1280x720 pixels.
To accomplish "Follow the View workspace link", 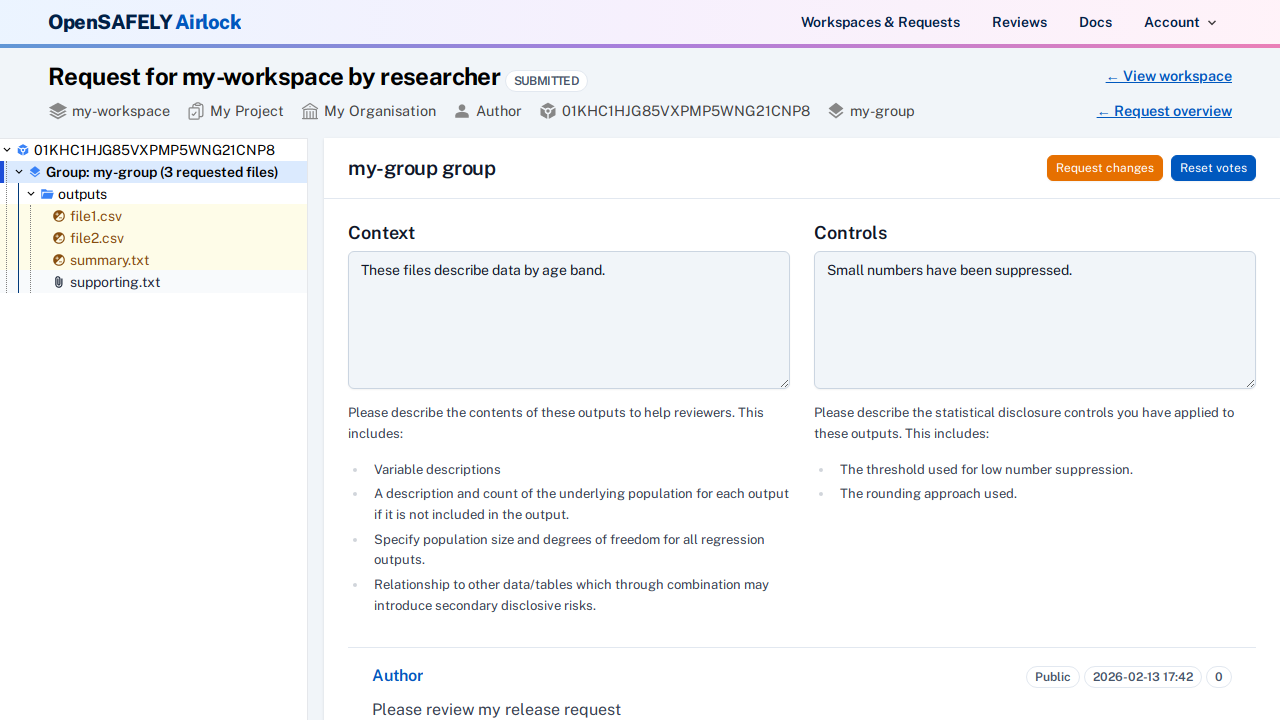I will coord(1168,76).
